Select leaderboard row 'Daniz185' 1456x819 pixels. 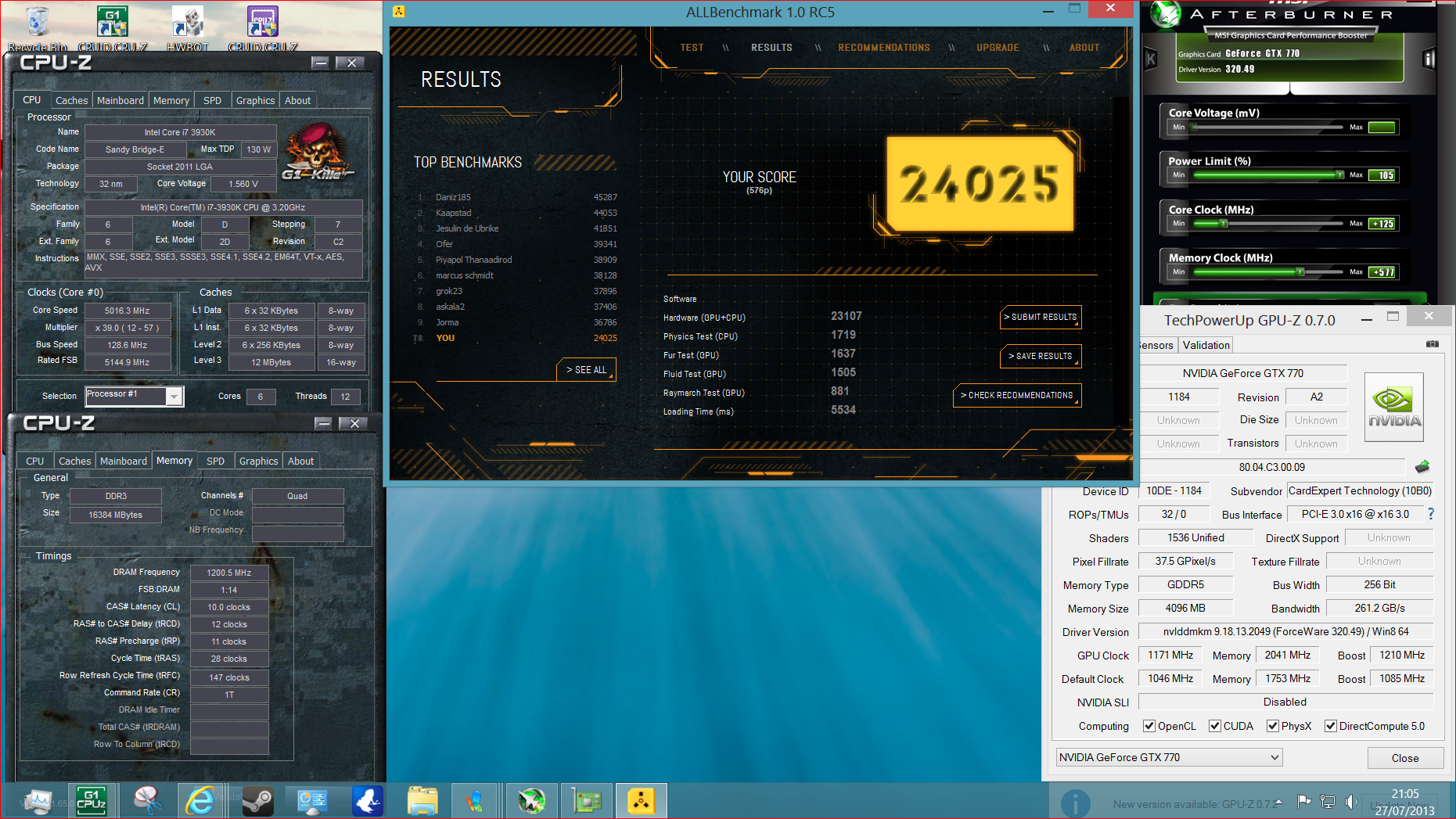point(517,197)
